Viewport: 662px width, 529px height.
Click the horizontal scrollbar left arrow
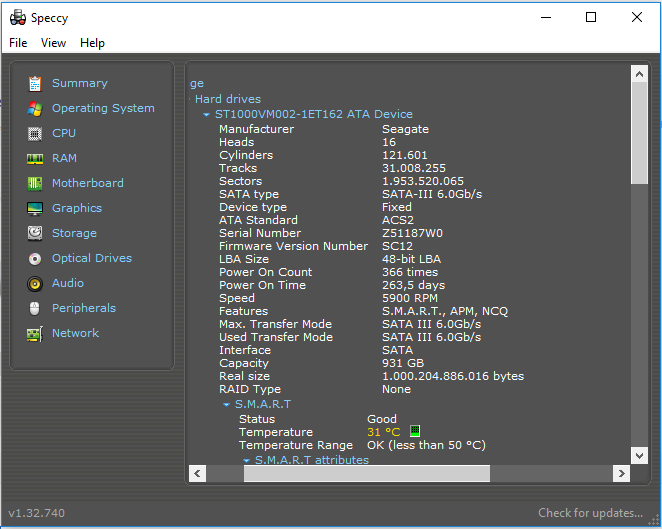[x=198, y=473]
